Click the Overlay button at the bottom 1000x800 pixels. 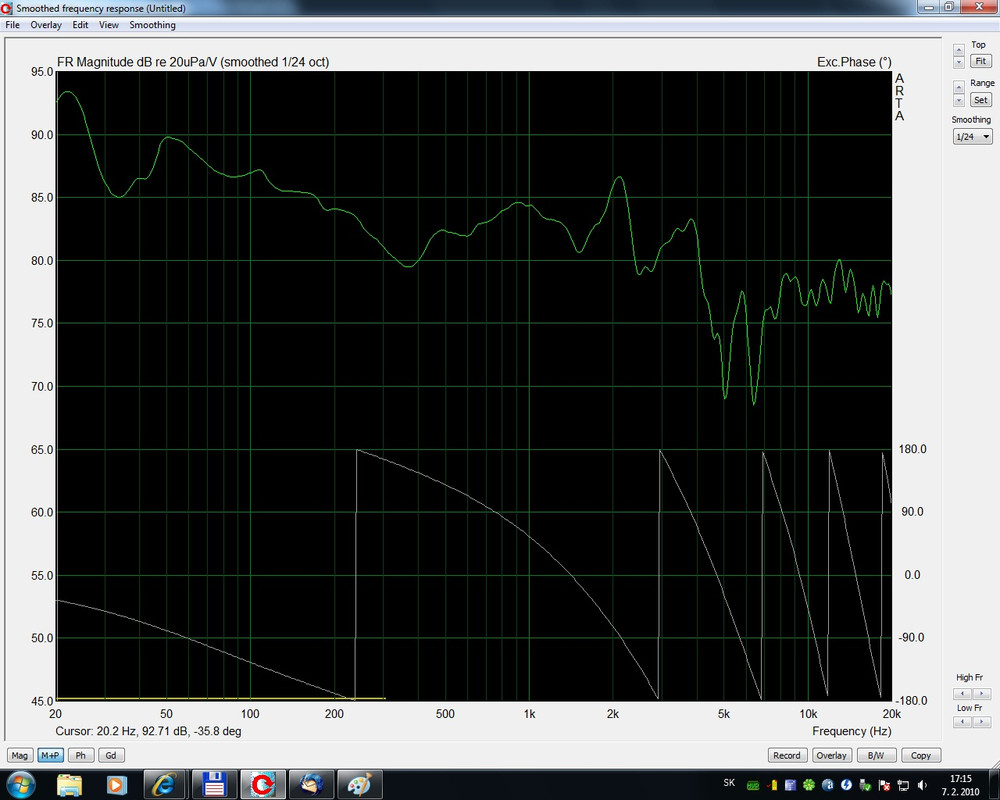tap(831, 755)
